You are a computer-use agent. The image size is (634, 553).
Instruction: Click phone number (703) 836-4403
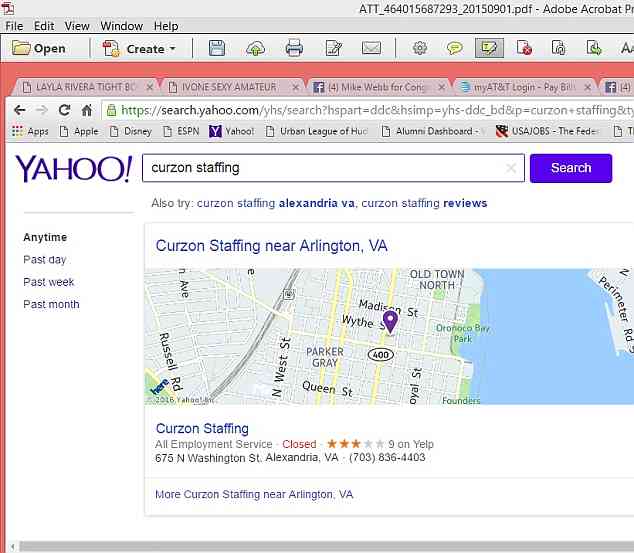pos(387,458)
